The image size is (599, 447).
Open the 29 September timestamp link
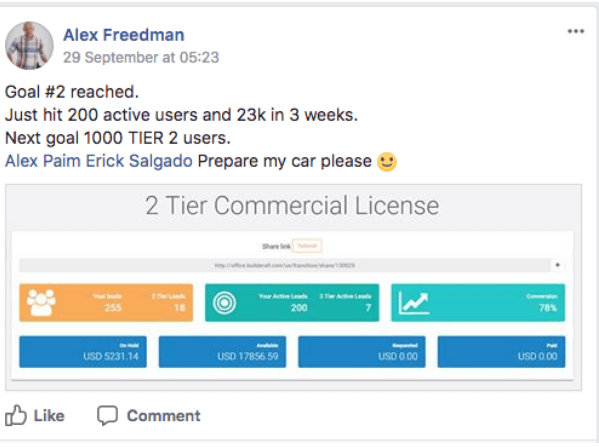pyautogui.click(x=141, y=58)
